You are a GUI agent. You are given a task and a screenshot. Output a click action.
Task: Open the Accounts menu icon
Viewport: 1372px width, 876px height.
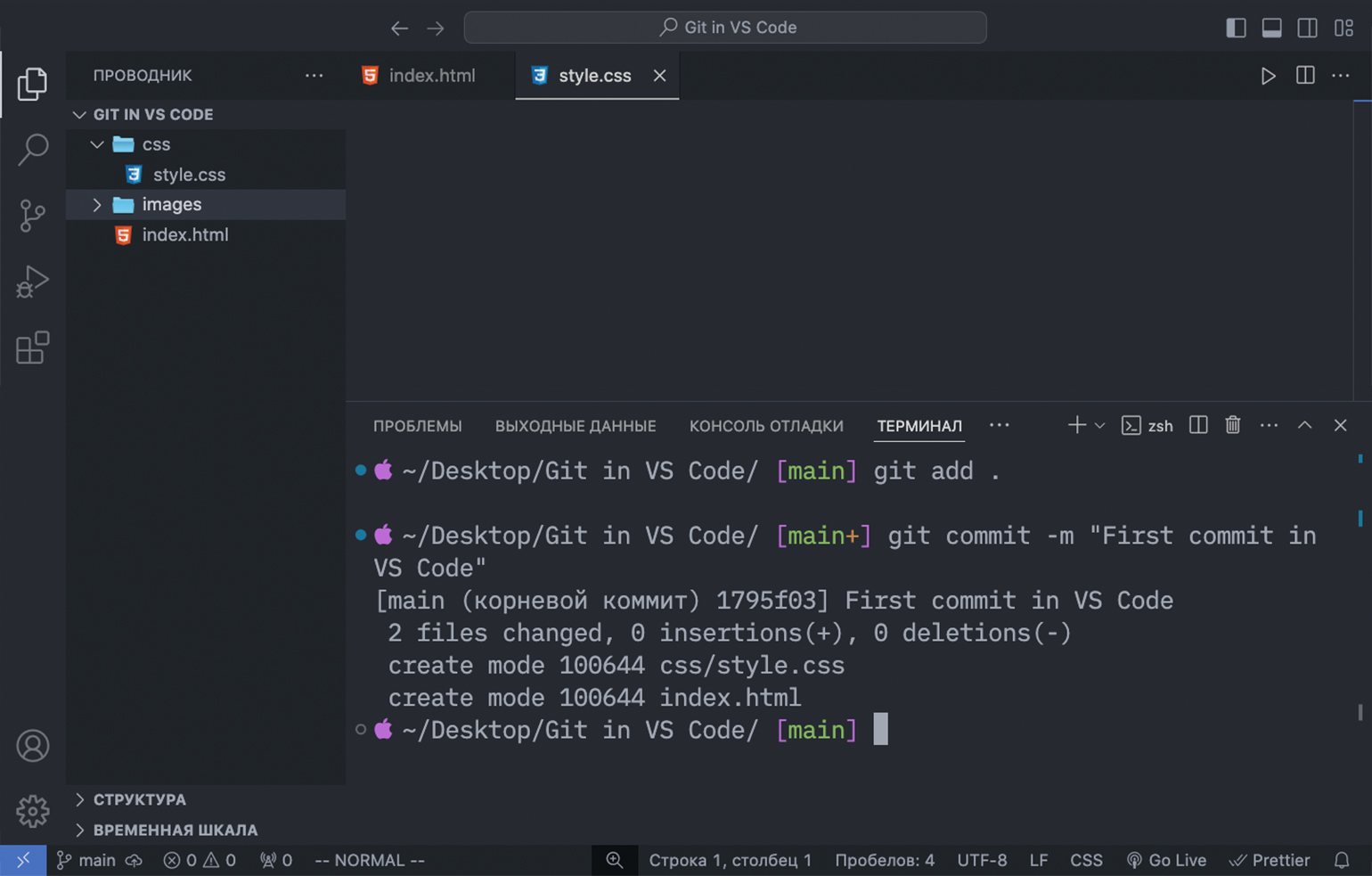(32, 746)
